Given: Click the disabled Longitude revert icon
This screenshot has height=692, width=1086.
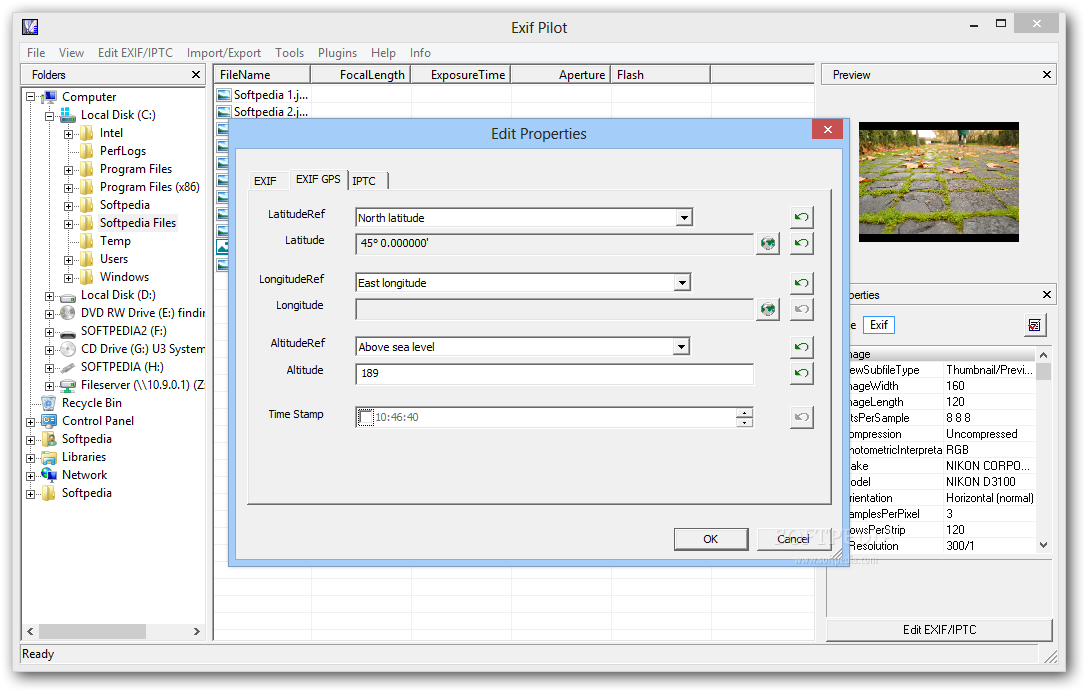Looking at the screenshot, I should (x=801, y=309).
